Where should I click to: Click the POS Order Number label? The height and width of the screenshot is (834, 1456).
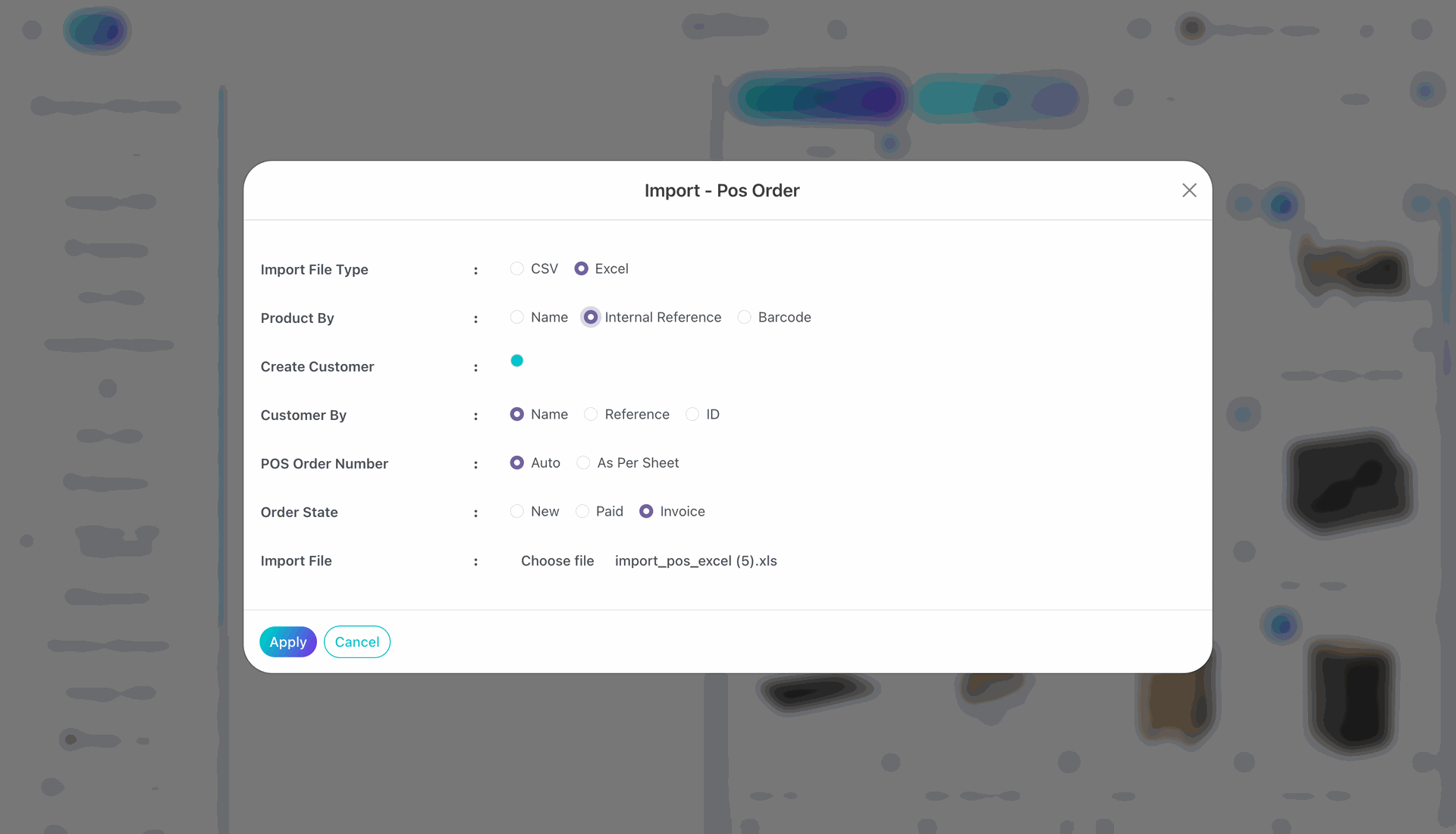click(x=324, y=464)
